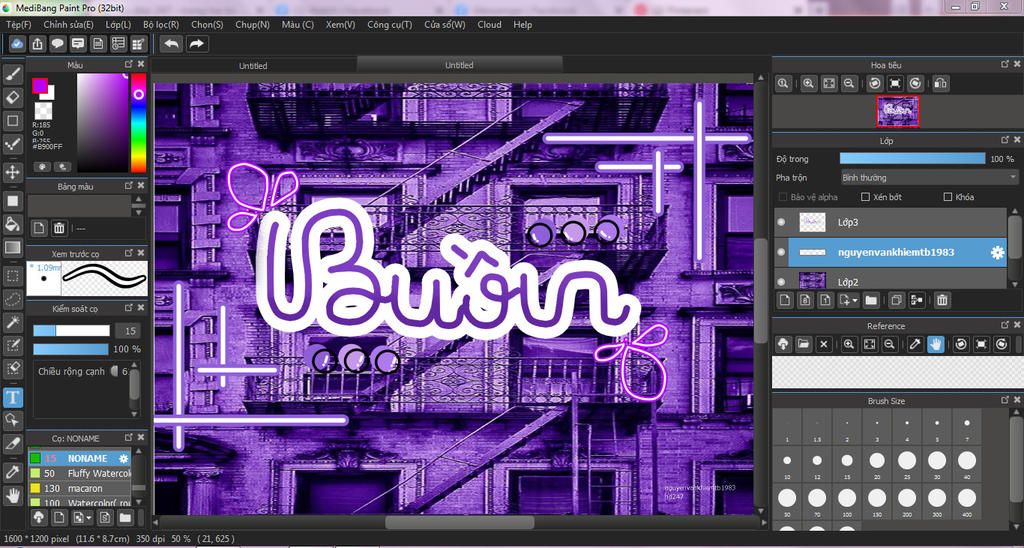Select the Select Pen tool
Image resolution: width=1024 pixels, height=548 pixels.
(x=12, y=344)
